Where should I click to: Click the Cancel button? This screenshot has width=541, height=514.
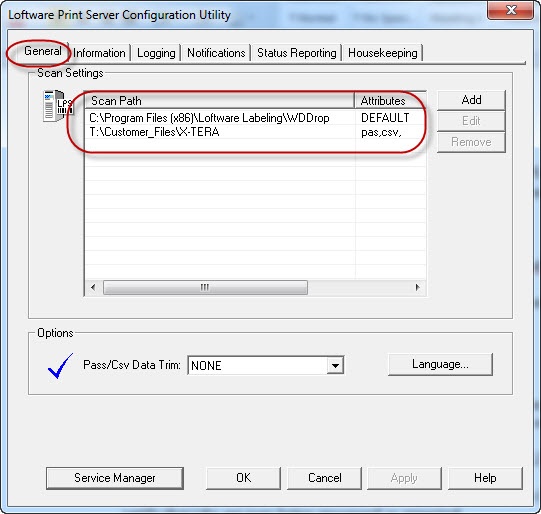point(325,478)
